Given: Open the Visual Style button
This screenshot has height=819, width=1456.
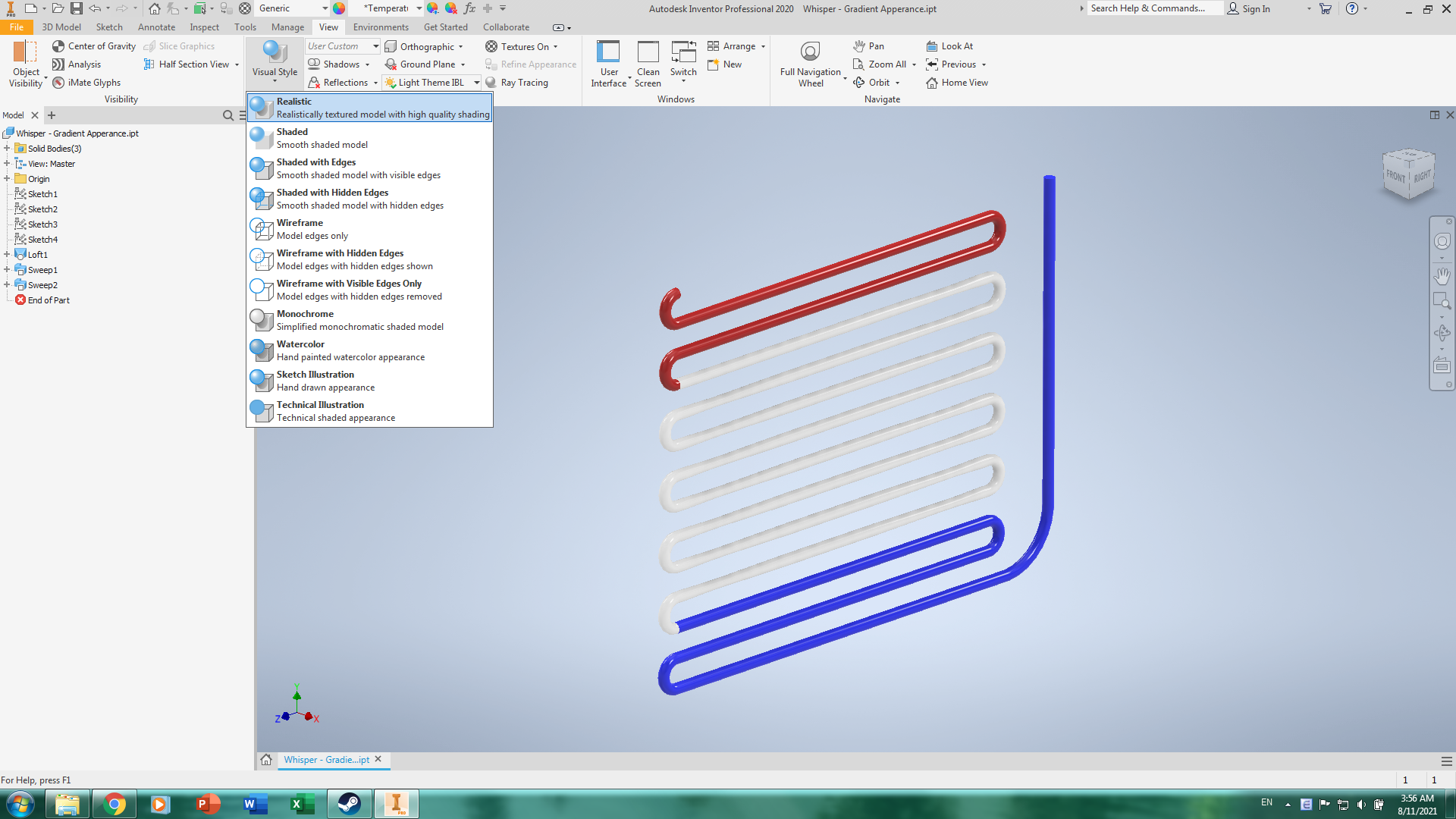Looking at the screenshot, I should (275, 61).
